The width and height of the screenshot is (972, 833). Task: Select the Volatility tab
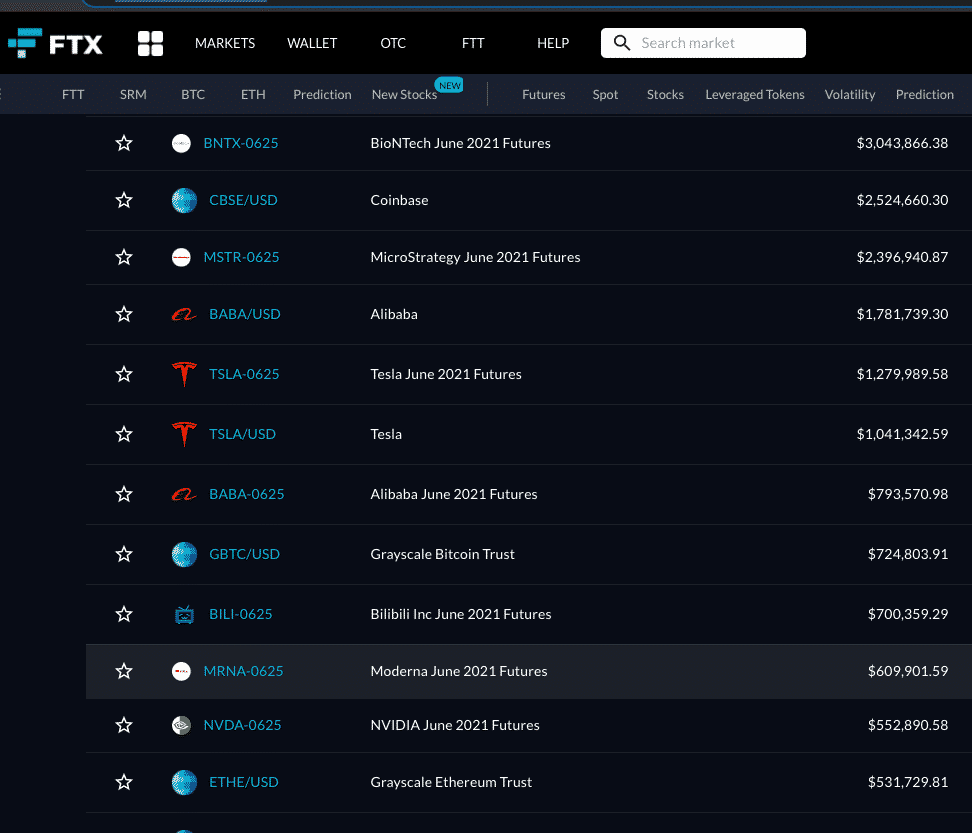pos(850,95)
